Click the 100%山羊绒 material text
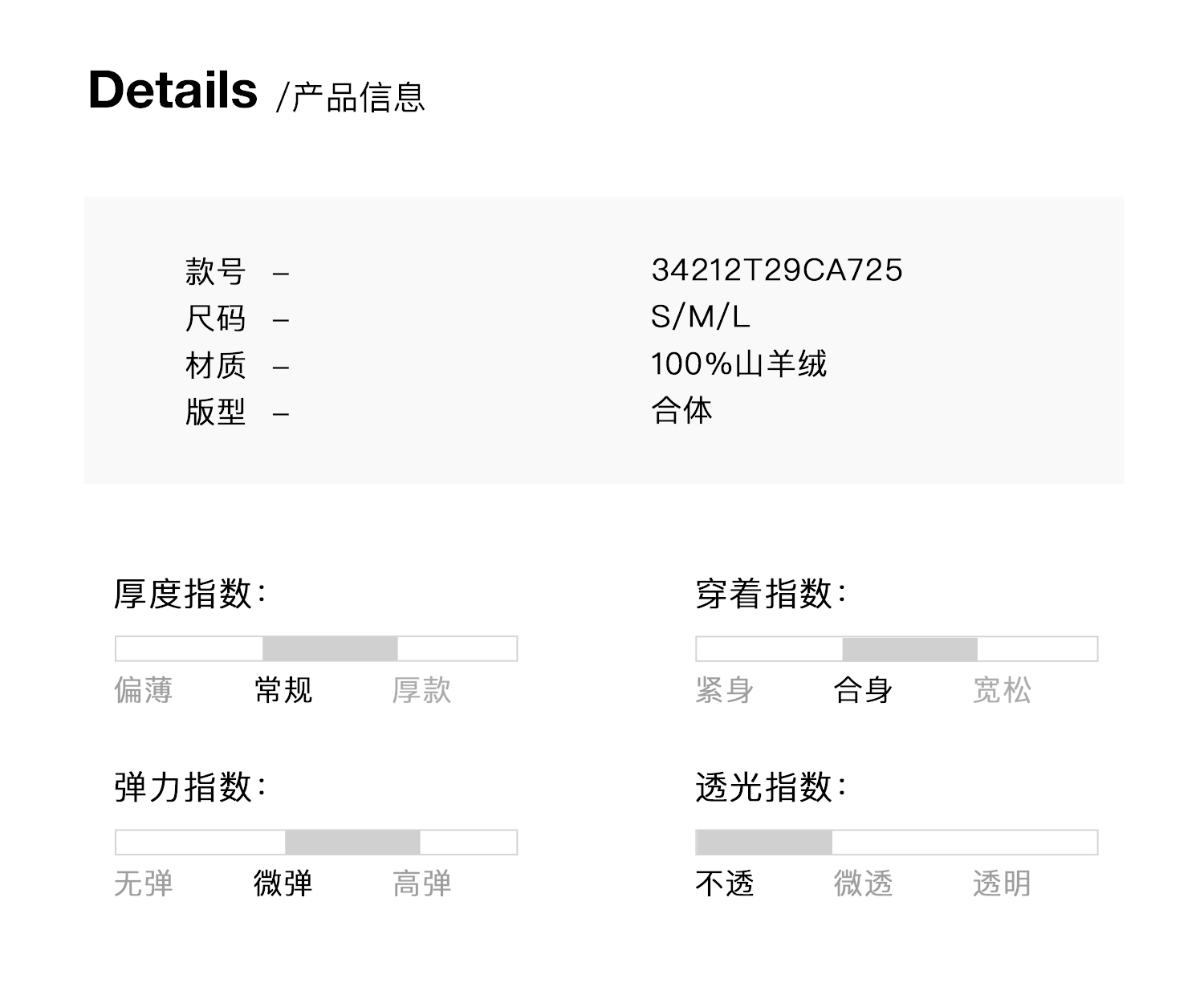 738,364
